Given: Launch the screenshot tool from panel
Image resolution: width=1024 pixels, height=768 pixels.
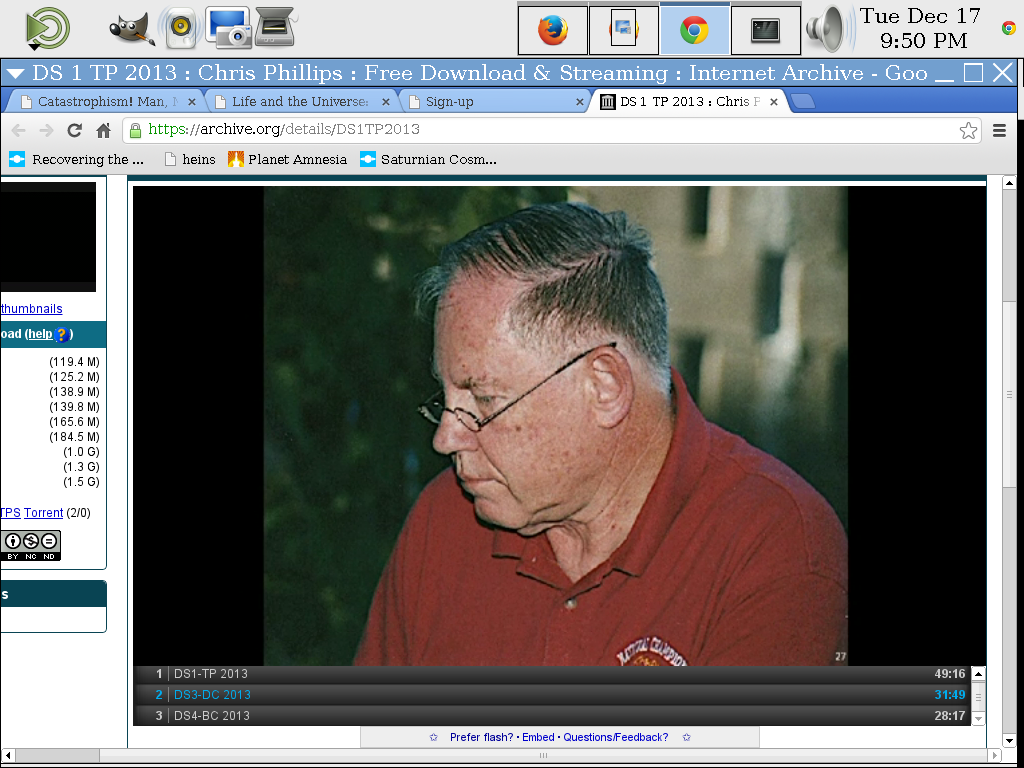Looking at the screenshot, I should [x=229, y=27].
